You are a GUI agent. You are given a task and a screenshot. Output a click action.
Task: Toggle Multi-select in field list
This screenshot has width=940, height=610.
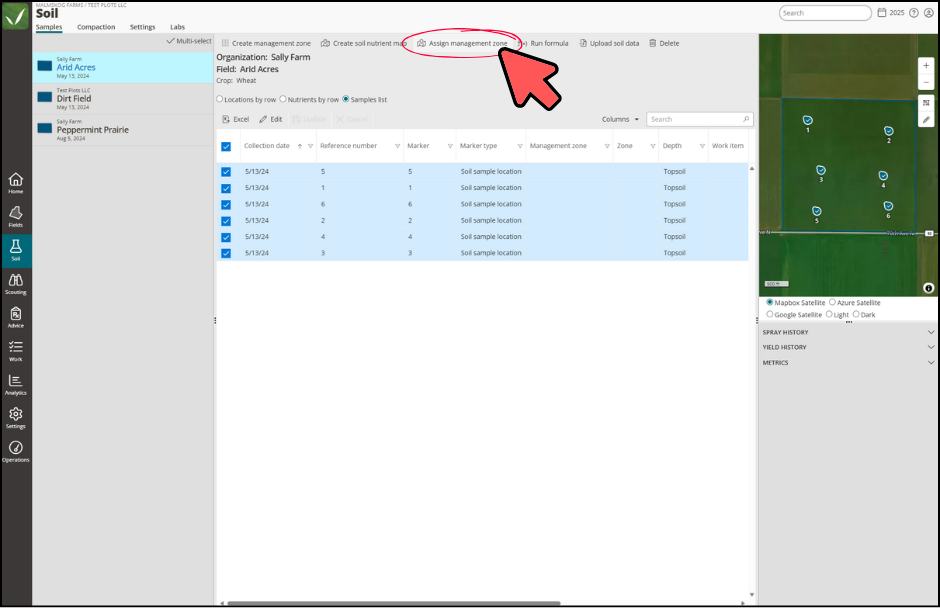(x=189, y=41)
